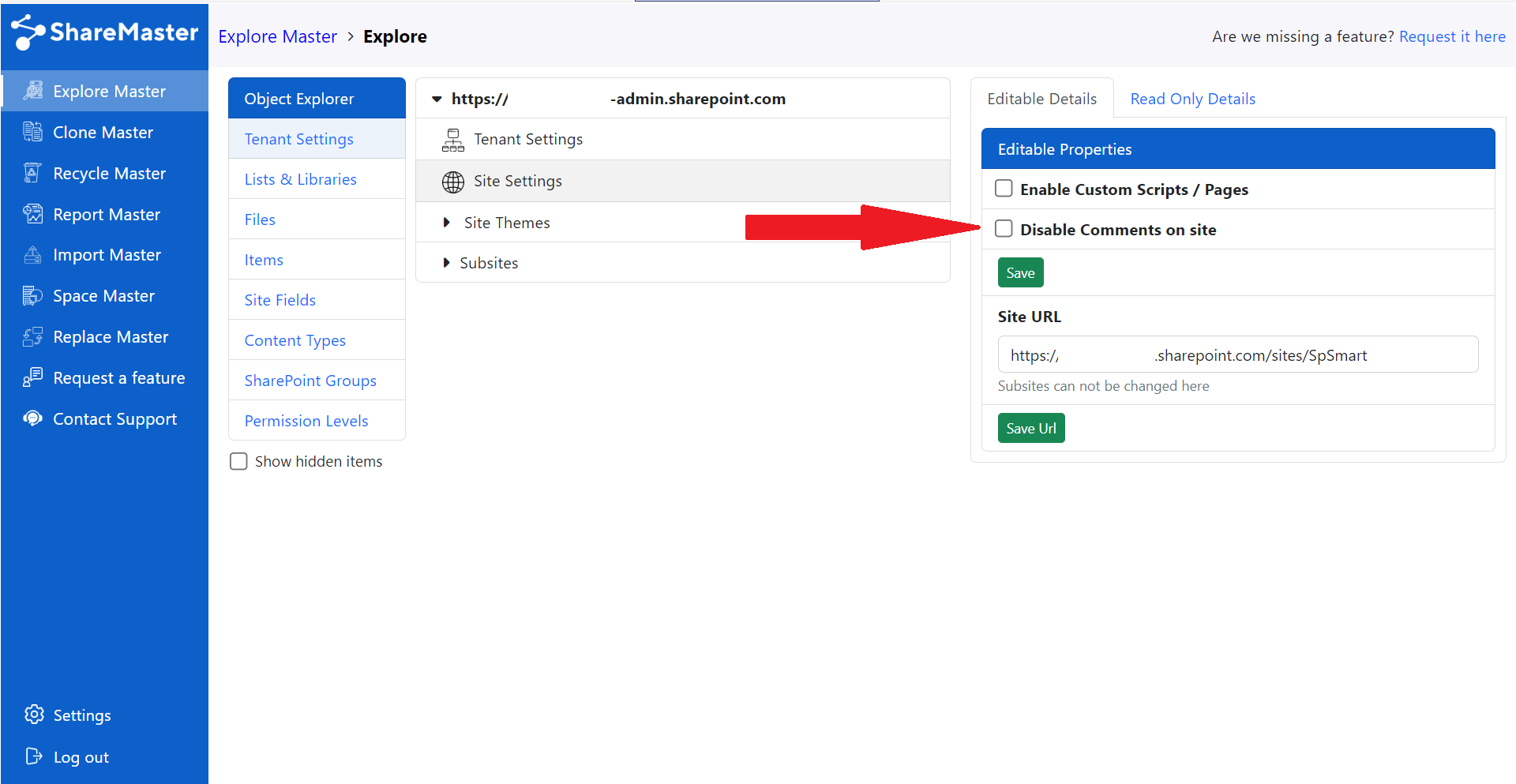Click the Explore Master sidebar icon
Screen dimensions: 1516x784
pyautogui.click(x=33, y=91)
